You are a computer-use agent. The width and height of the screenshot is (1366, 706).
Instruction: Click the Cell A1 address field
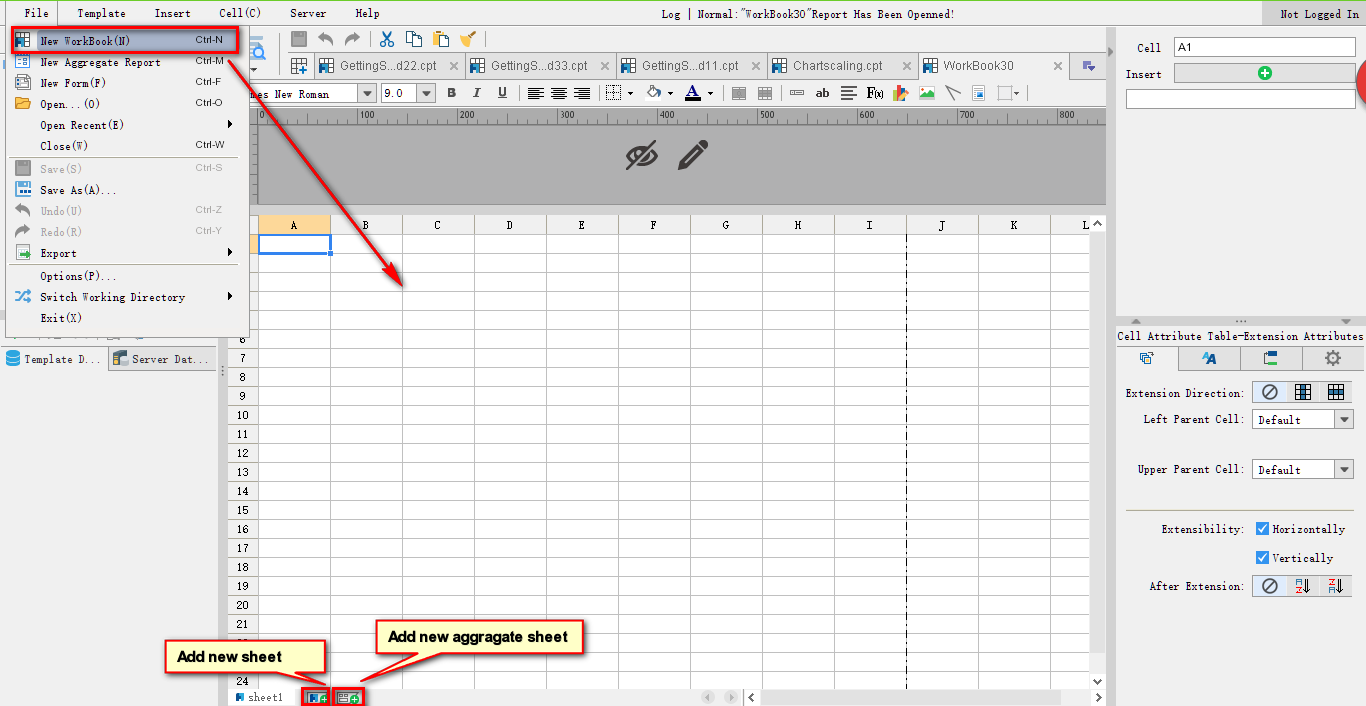1264,47
